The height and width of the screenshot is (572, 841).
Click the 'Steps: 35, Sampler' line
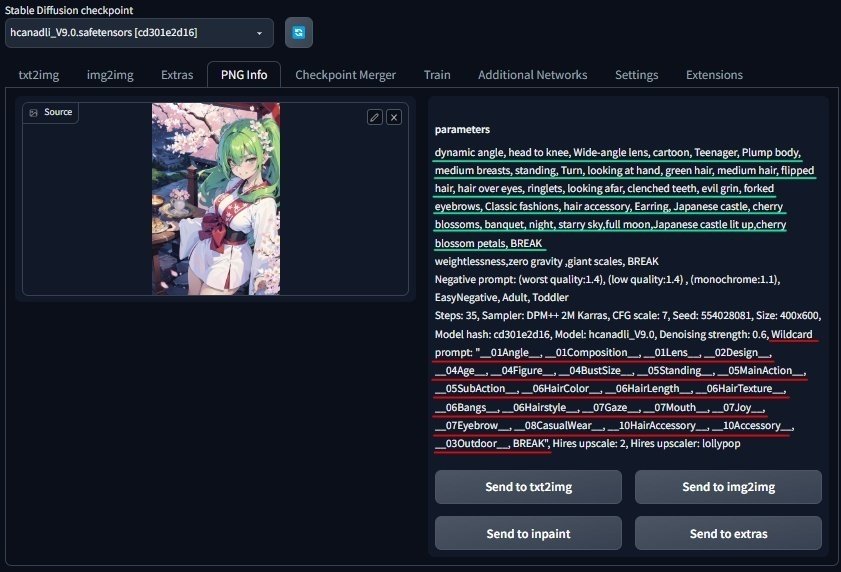[627, 316]
